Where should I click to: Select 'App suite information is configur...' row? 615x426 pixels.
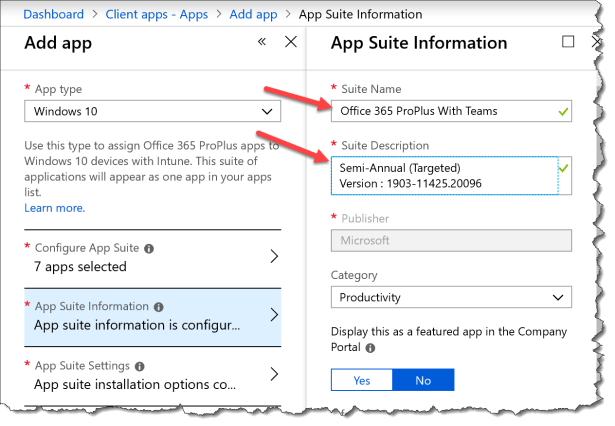click(152, 317)
